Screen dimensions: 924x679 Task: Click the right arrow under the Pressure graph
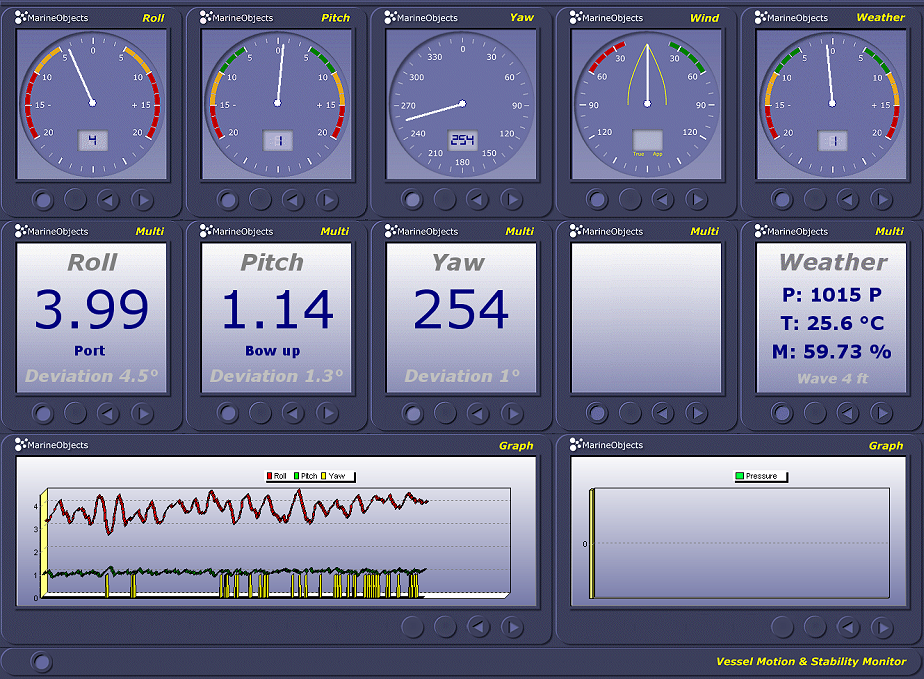883,627
